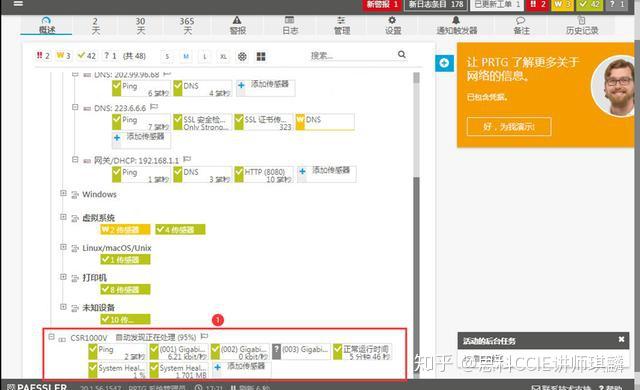Click the 新警报 1 red badge
Viewport: 640px width, 390px height.
381,4
